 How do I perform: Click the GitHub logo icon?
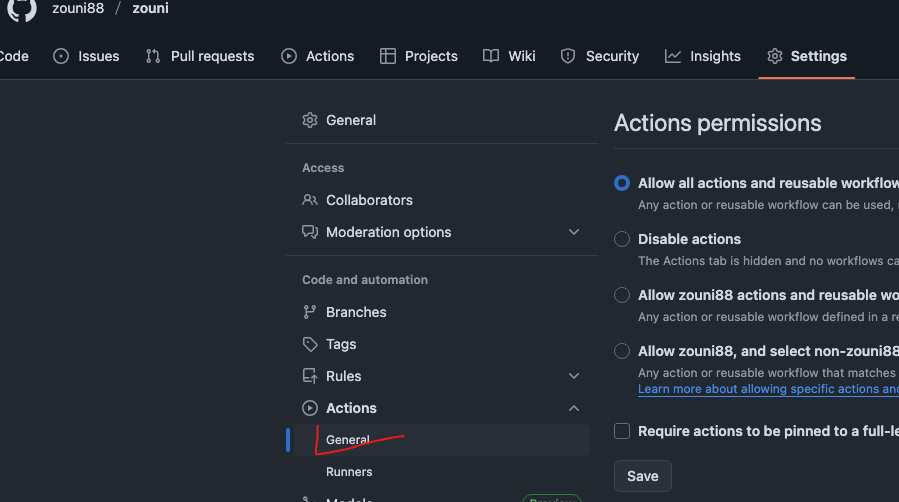[21, 9]
